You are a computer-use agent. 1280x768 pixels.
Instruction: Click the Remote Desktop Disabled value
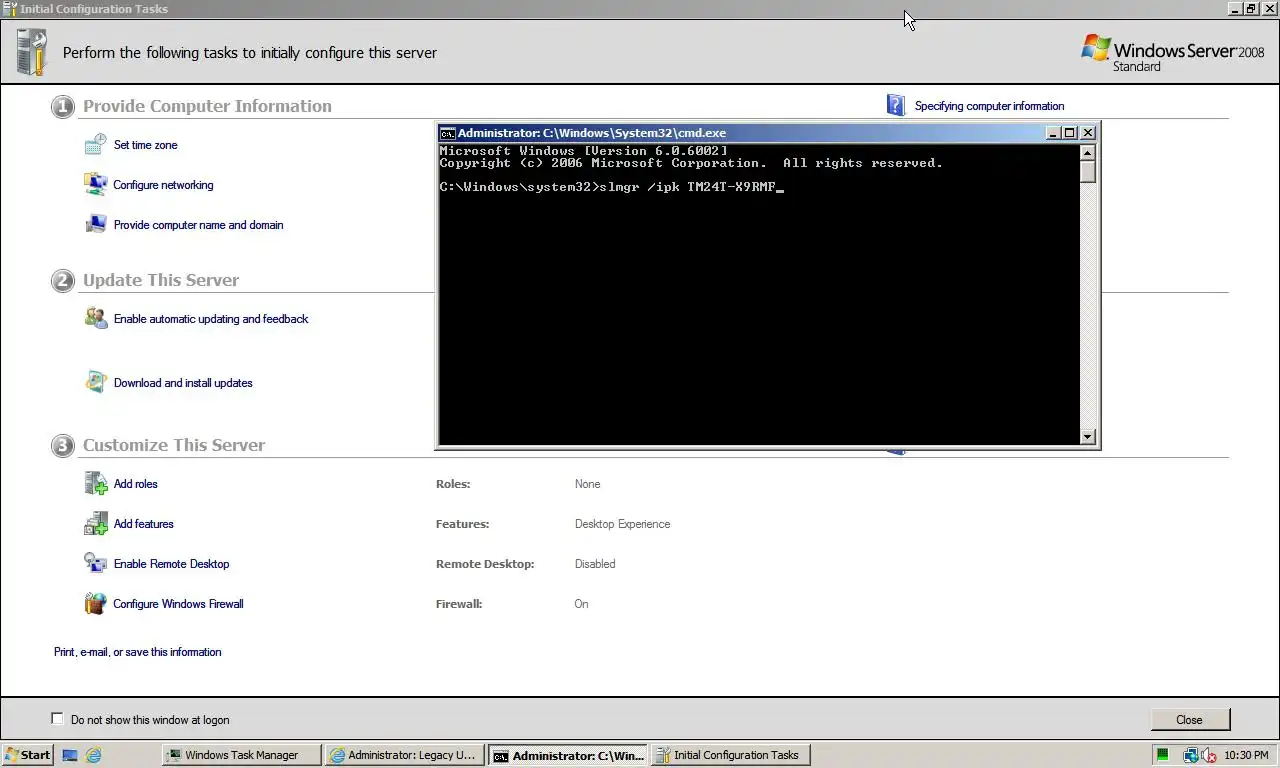tap(595, 564)
